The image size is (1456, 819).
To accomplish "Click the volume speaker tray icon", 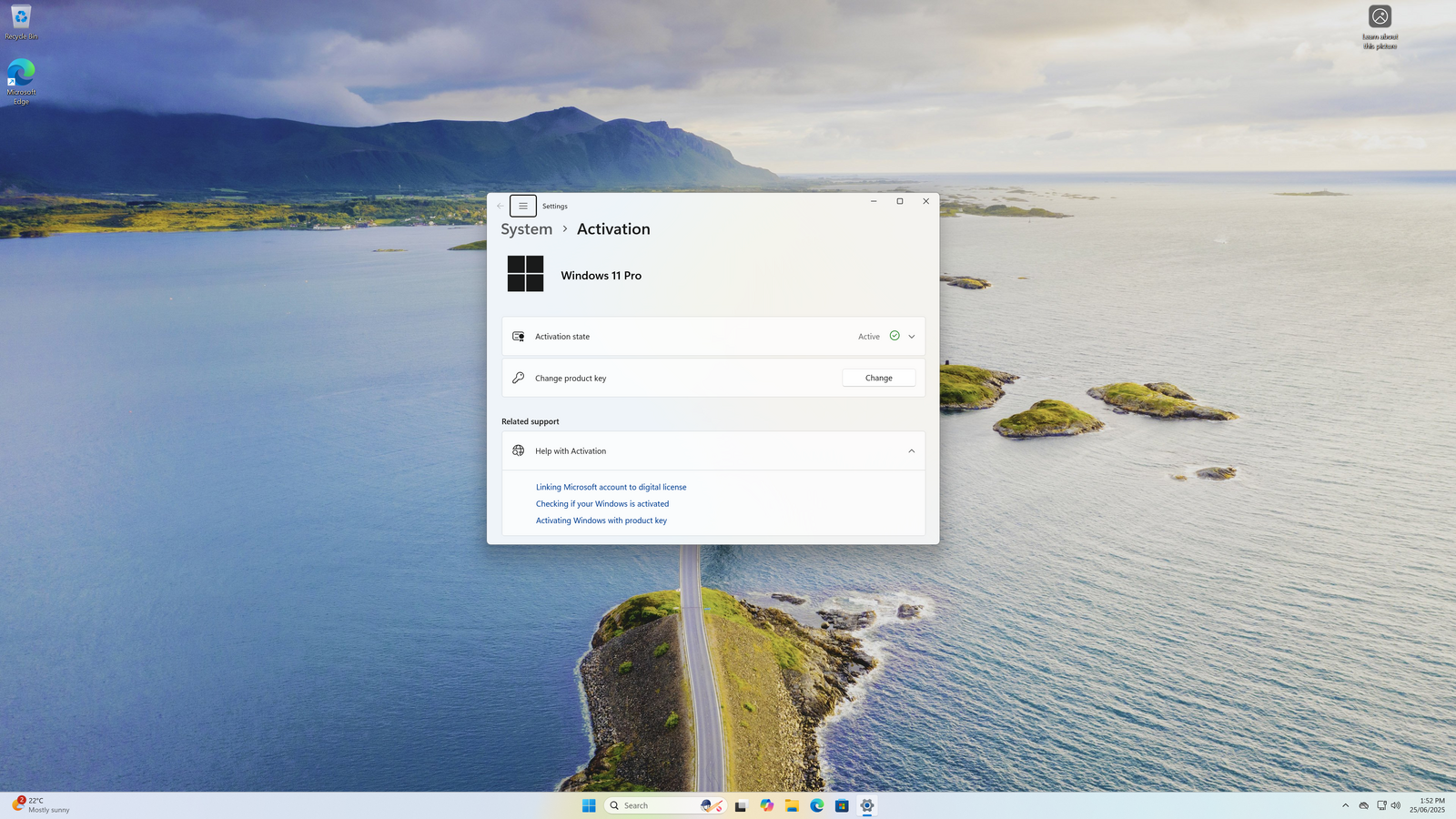I will [x=1396, y=805].
